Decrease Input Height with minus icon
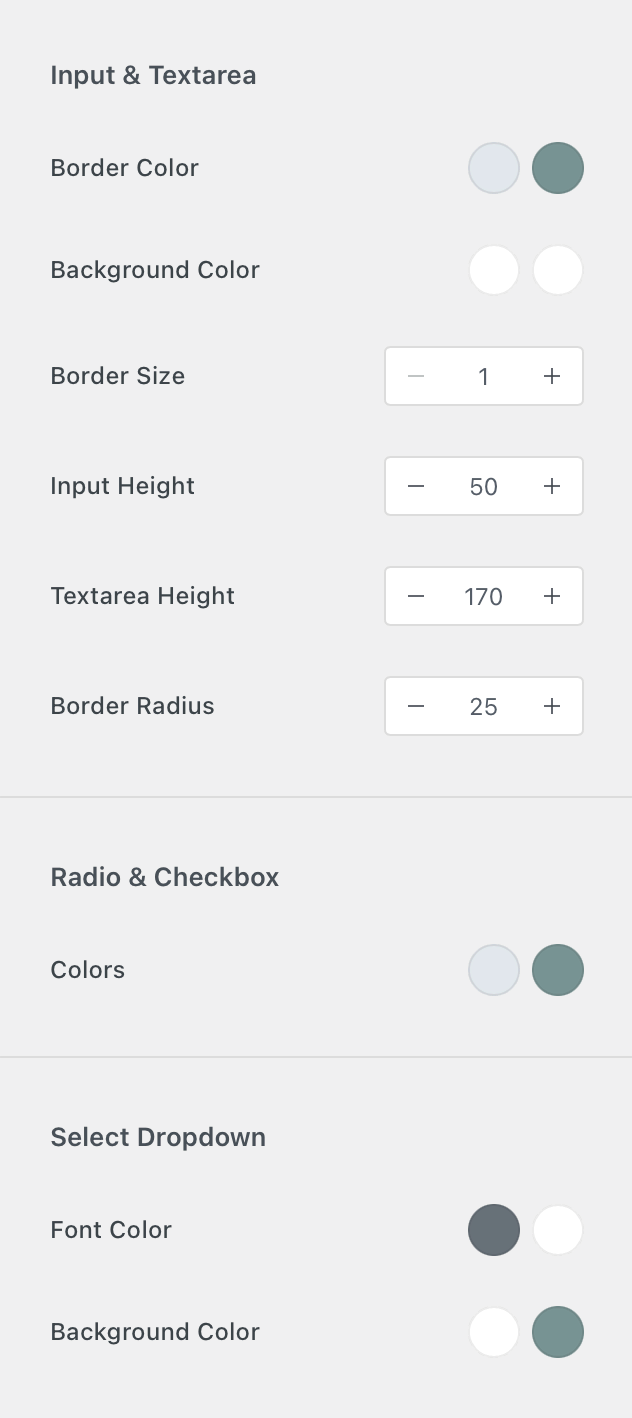632x1418 pixels. [x=416, y=486]
